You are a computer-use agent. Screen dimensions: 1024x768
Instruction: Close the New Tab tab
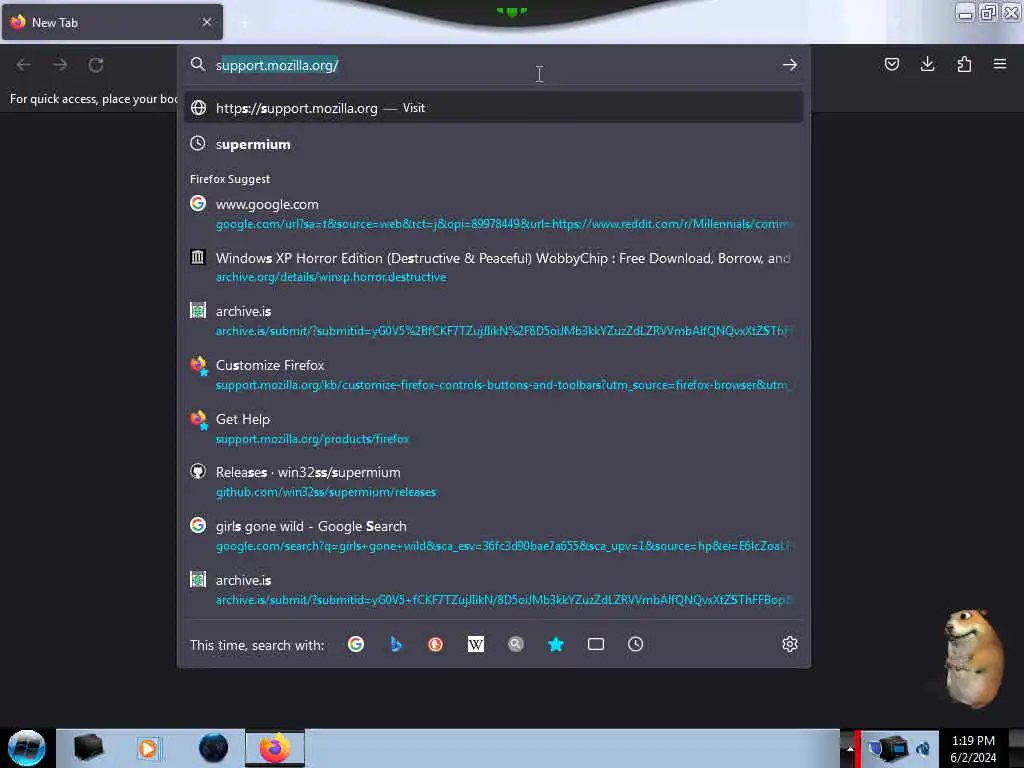(x=207, y=22)
